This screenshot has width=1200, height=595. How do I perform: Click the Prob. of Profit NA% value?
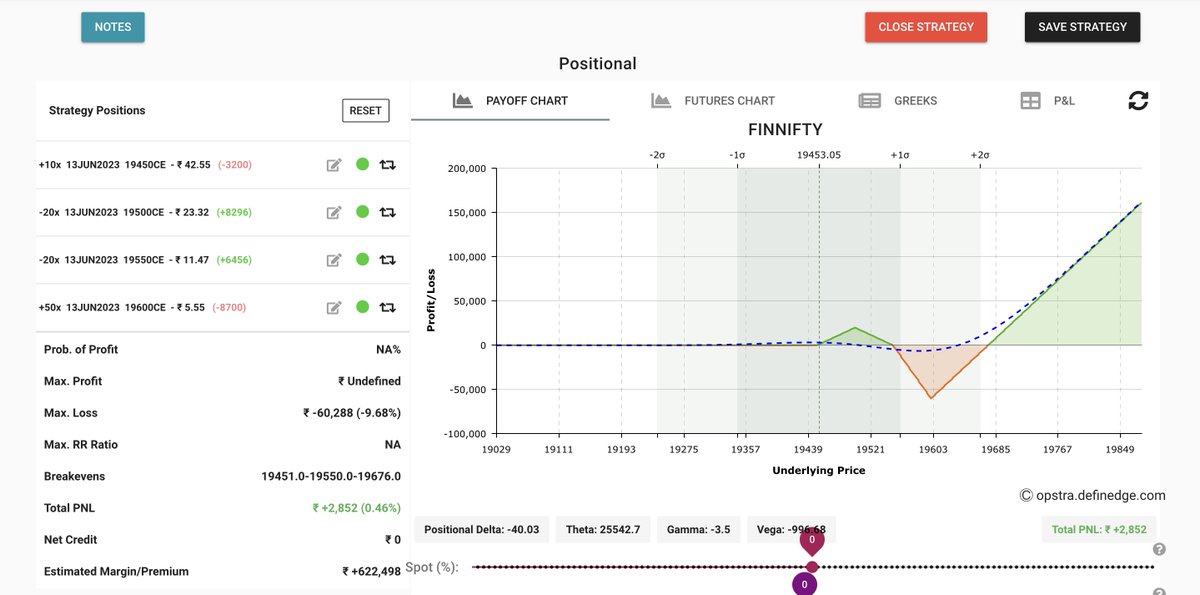pyautogui.click(x=388, y=349)
